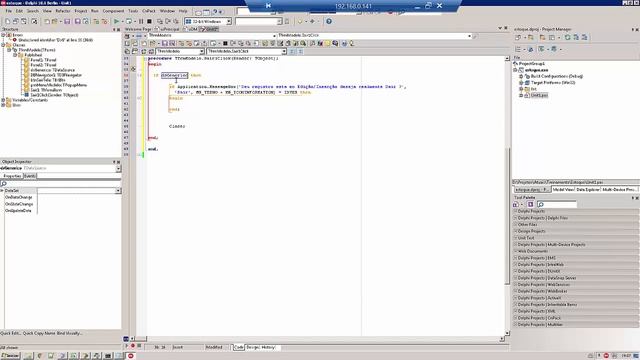640x360 pixels.
Task: Switch to the Welcome Page tab
Action: click(x=138, y=29)
